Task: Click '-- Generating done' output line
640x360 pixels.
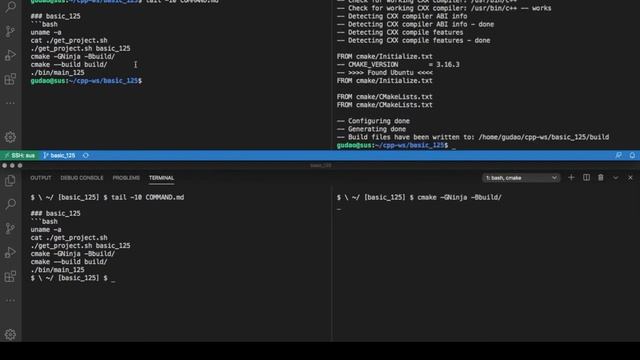Action: (371, 129)
